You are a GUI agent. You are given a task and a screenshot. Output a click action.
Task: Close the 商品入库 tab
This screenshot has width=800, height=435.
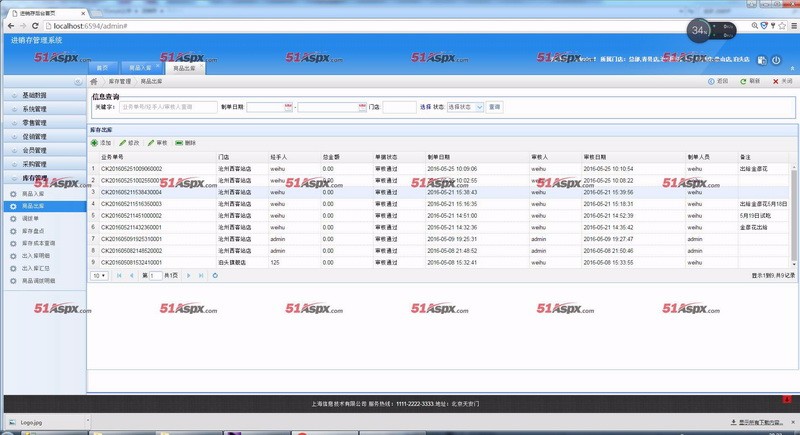point(158,66)
